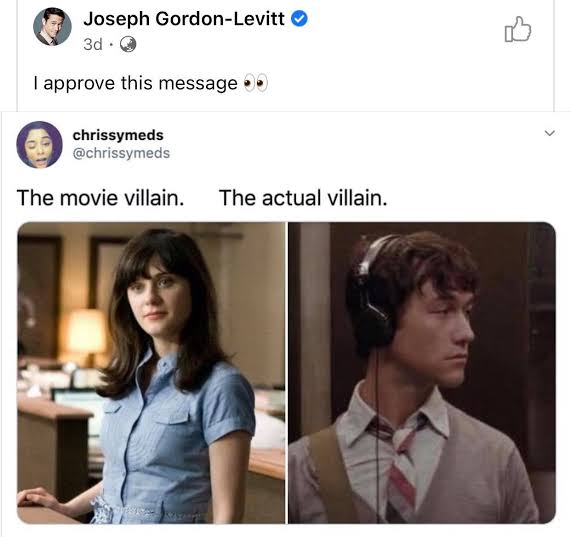Open the Joseph Gordon-Levitt name link

[x=184, y=19]
